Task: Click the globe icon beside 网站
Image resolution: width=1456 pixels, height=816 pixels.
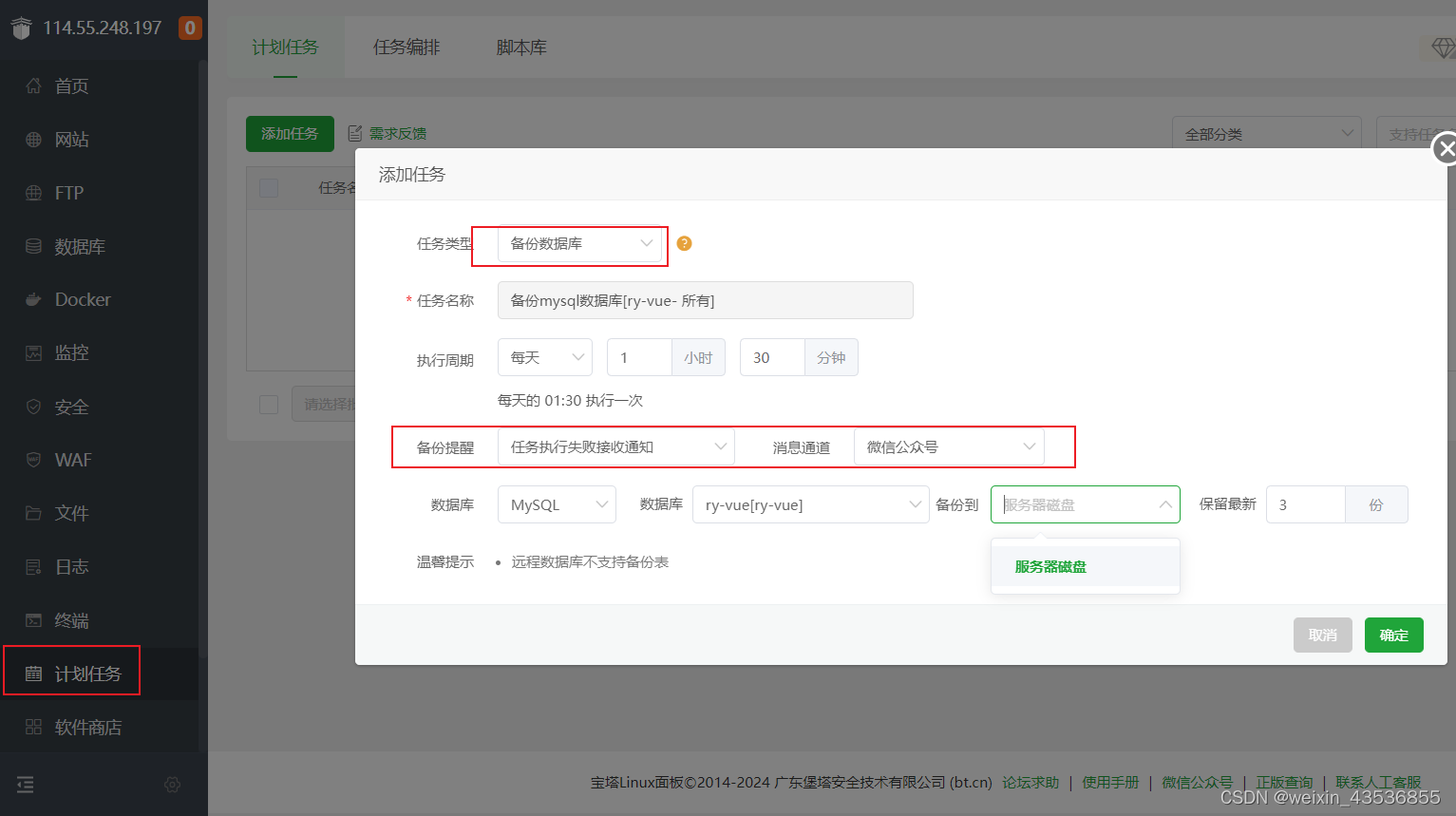Action: pos(33,140)
